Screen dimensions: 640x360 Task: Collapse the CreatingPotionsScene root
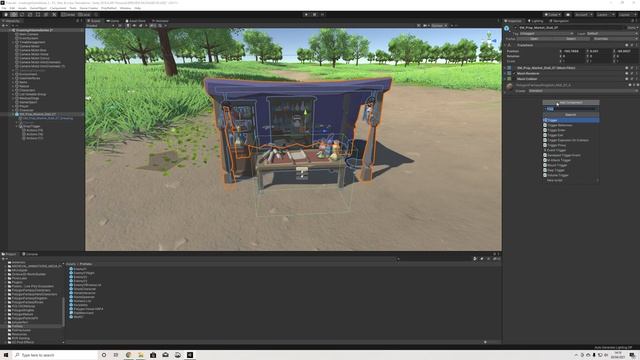coord(10,30)
